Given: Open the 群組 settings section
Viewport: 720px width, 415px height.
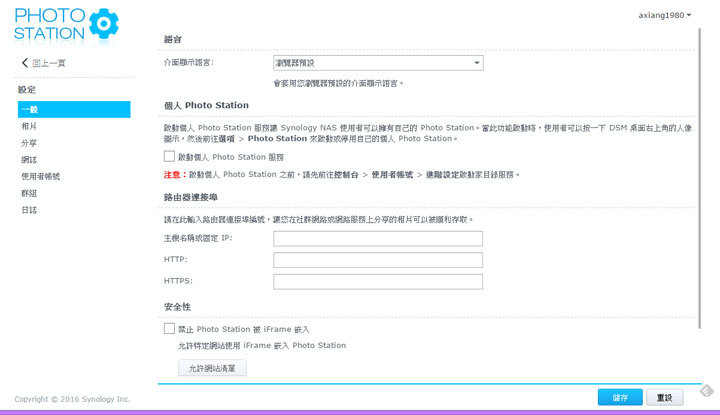Looking at the screenshot, I should tap(28, 193).
